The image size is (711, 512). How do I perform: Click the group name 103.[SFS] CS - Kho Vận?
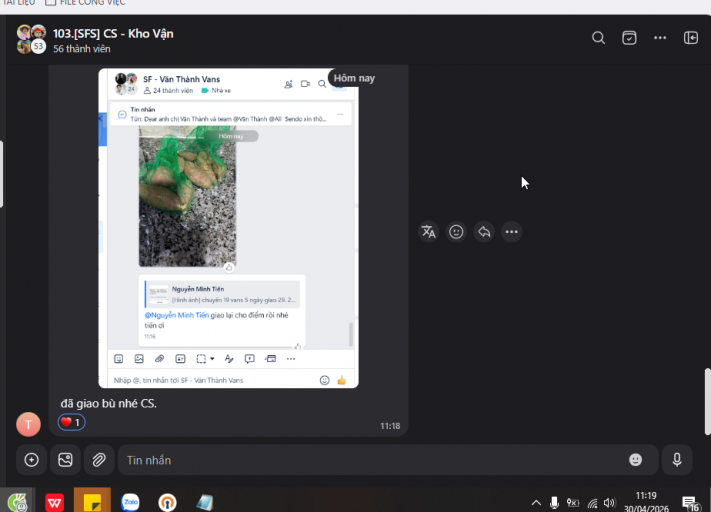click(x=113, y=34)
